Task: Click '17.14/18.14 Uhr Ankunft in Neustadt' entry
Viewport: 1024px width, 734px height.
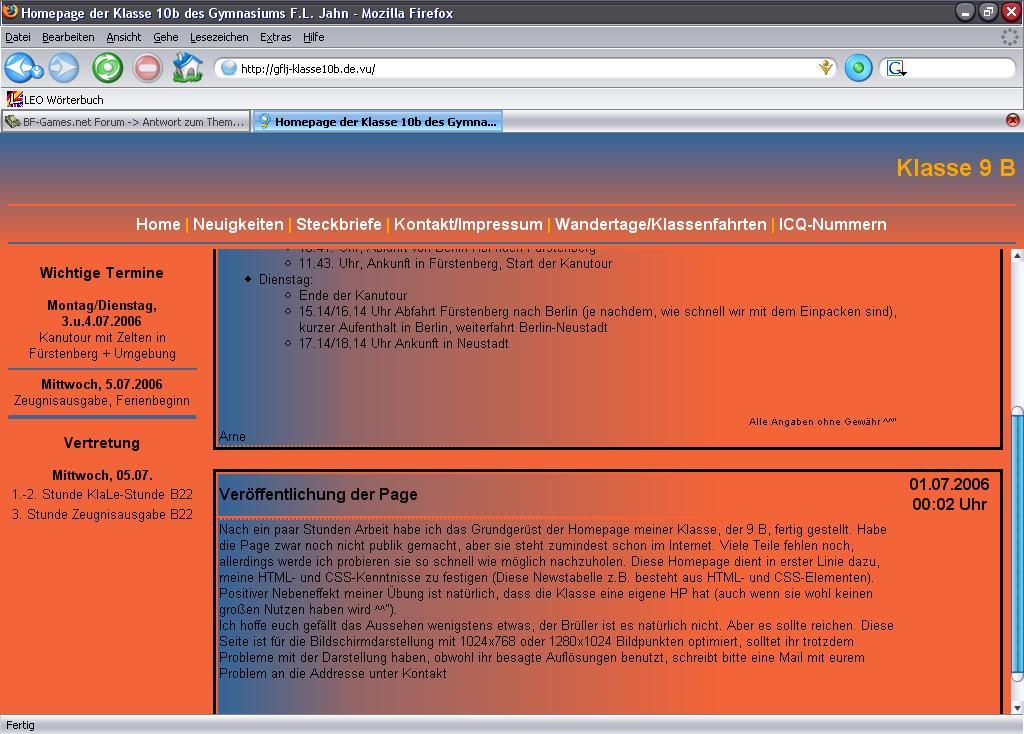Action: coord(404,343)
